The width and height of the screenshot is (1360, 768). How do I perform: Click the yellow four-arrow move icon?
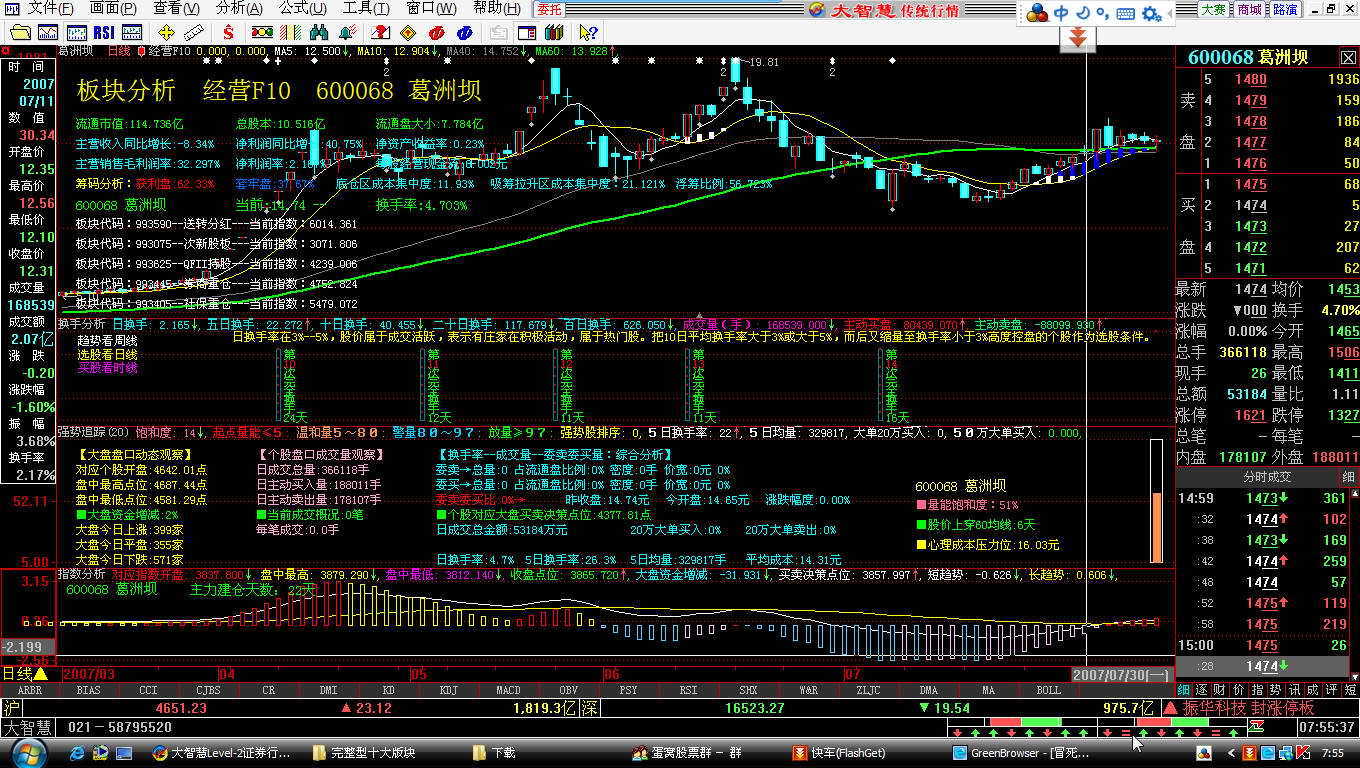[x=166, y=33]
